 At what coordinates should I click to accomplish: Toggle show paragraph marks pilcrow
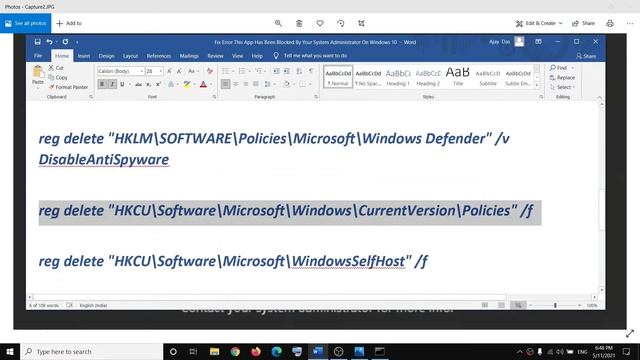311,71
